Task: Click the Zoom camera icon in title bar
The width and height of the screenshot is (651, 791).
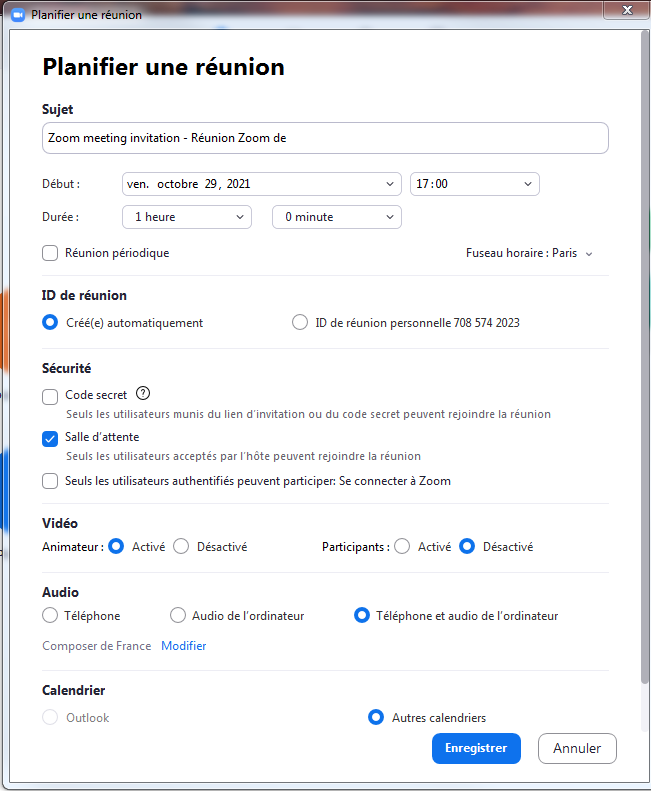Action: click(17, 15)
